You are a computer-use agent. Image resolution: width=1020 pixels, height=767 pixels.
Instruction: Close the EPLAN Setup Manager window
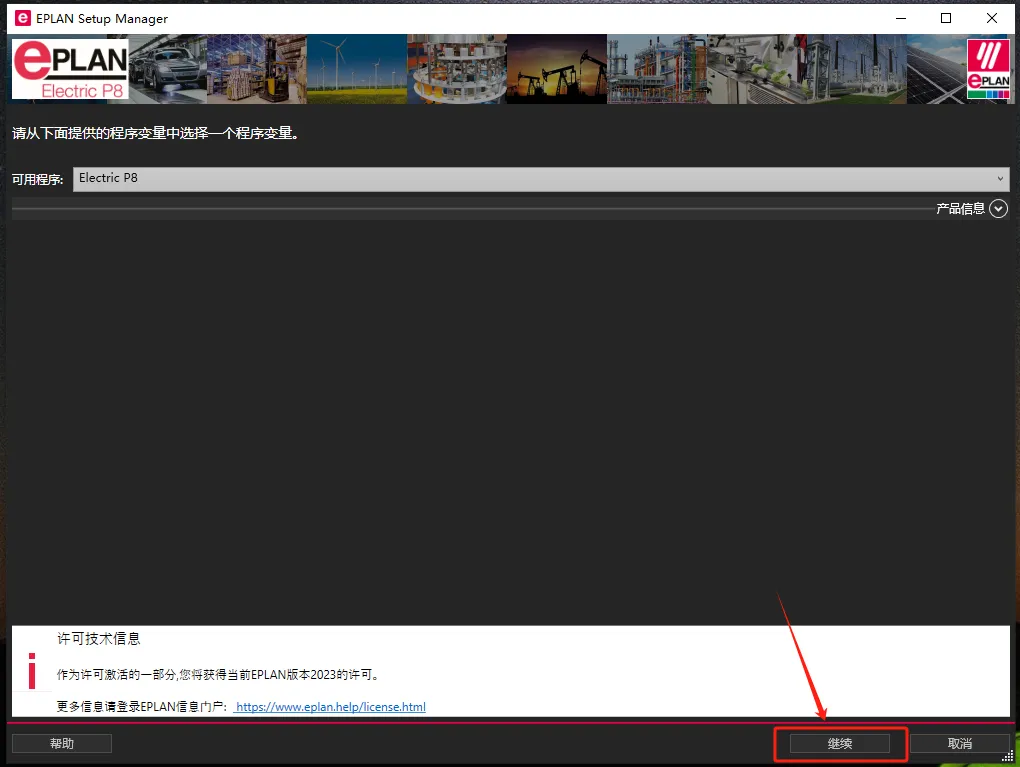(x=991, y=18)
